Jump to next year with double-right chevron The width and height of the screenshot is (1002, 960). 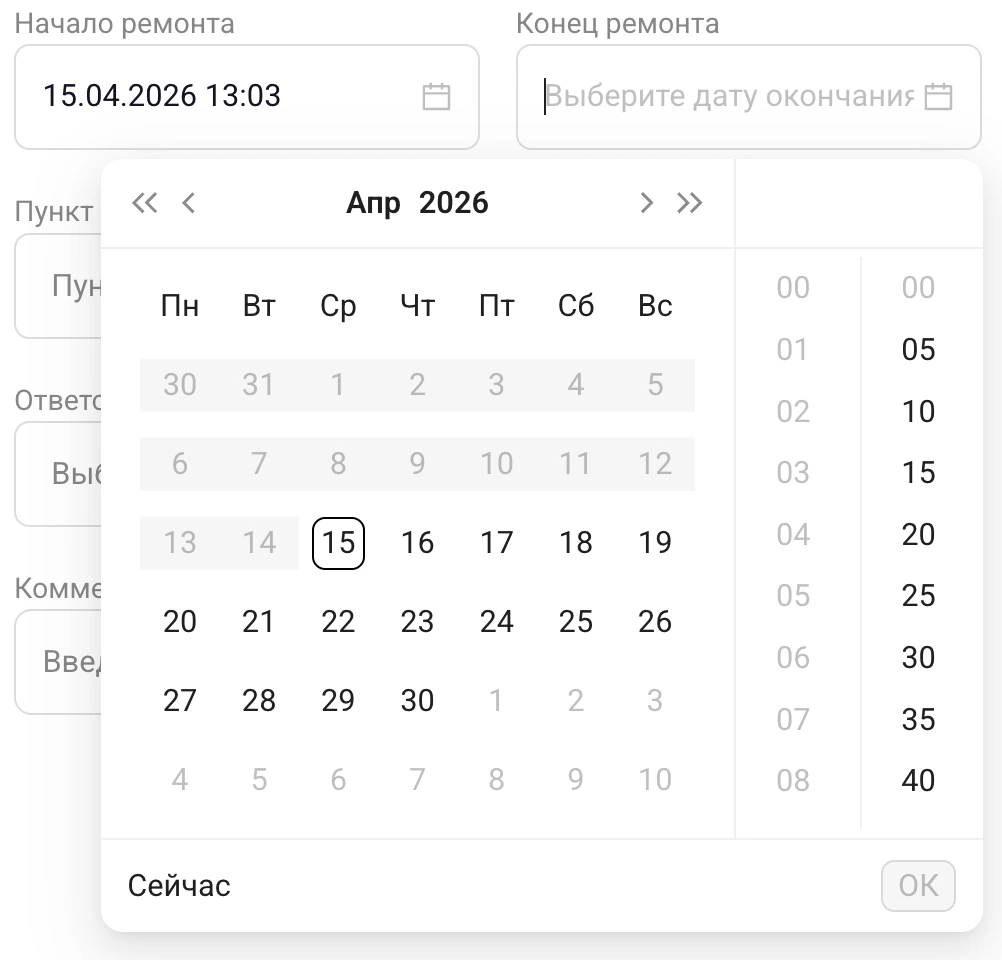690,202
